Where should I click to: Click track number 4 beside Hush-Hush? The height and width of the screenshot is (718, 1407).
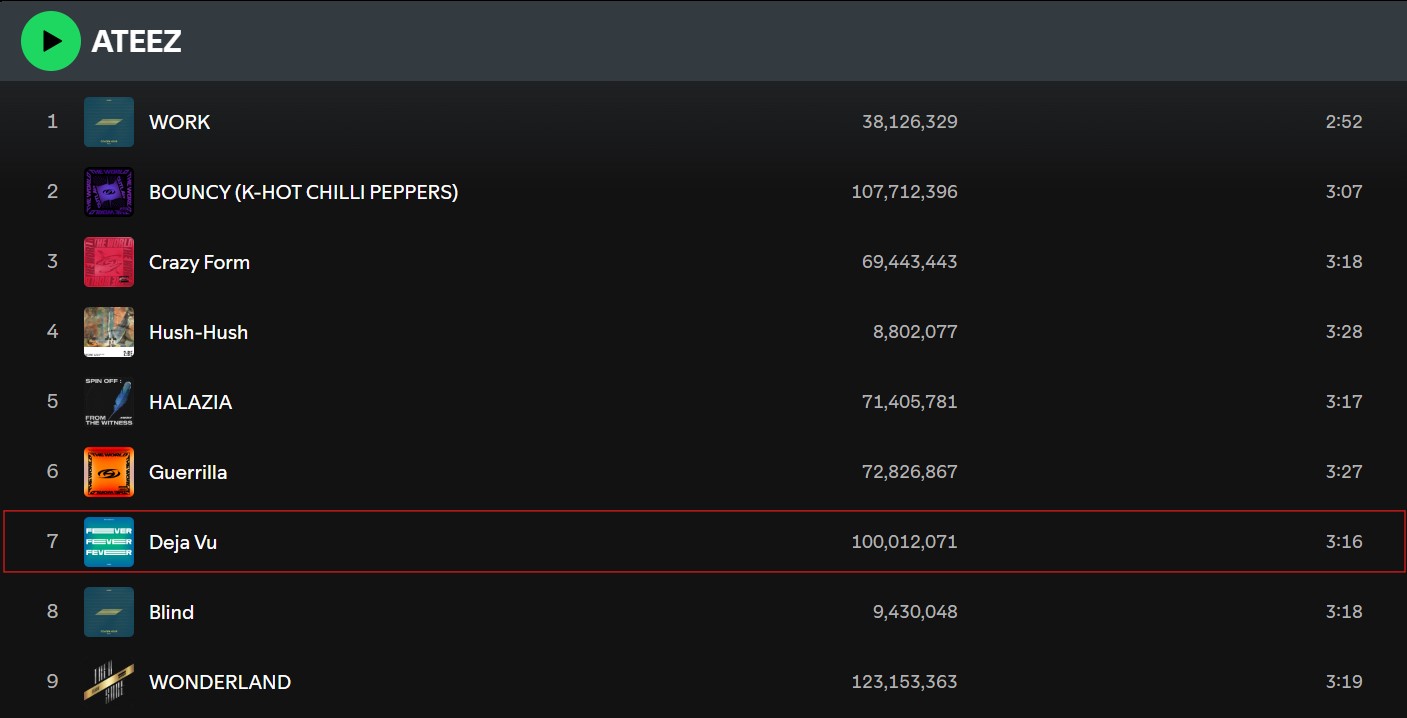53,331
